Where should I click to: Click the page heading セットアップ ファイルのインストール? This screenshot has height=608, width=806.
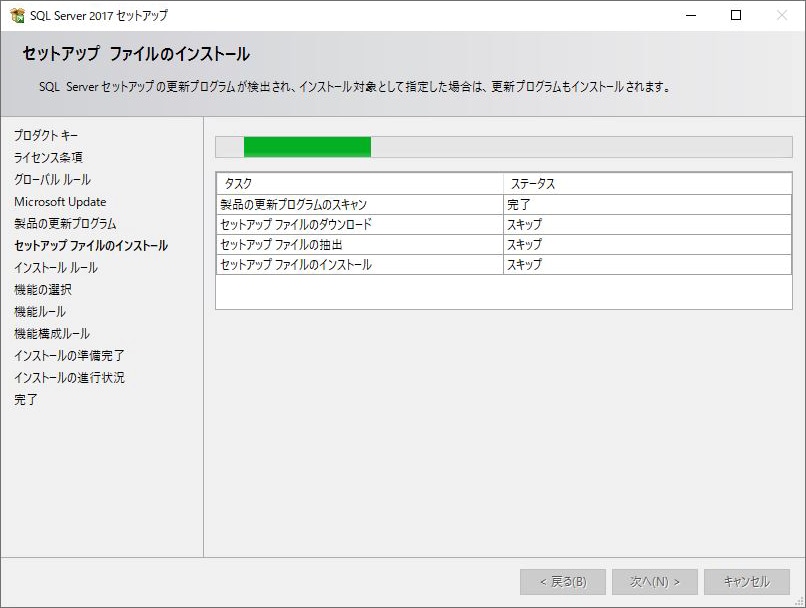[x=136, y=54]
